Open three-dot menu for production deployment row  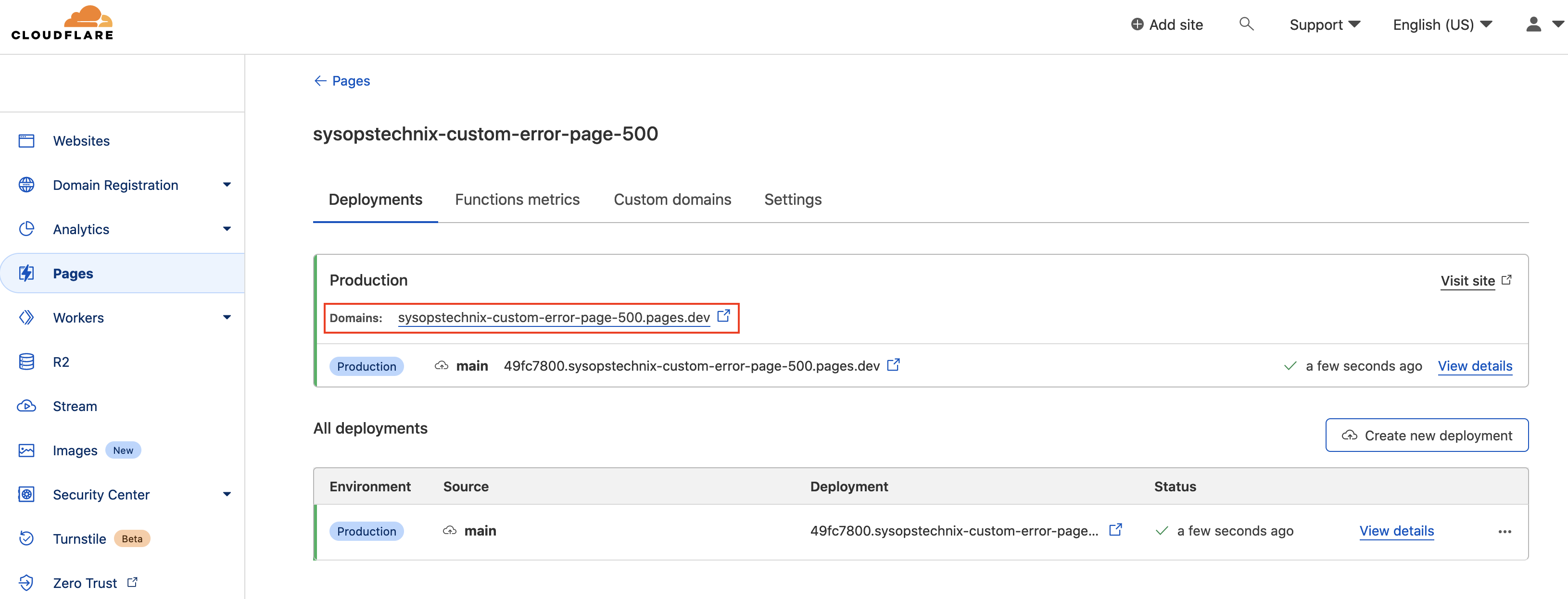[x=1505, y=532]
